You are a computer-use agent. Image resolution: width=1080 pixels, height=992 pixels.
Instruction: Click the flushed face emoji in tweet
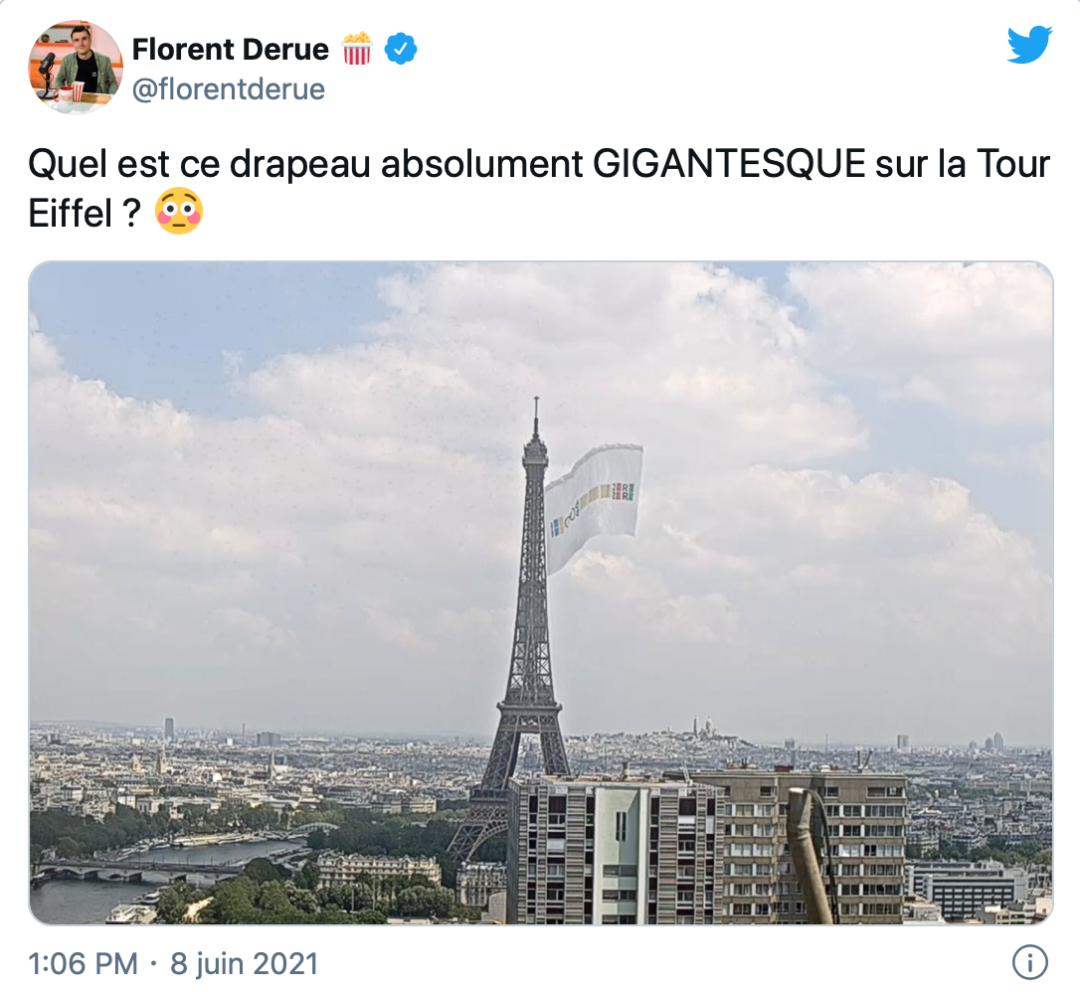pos(179,211)
